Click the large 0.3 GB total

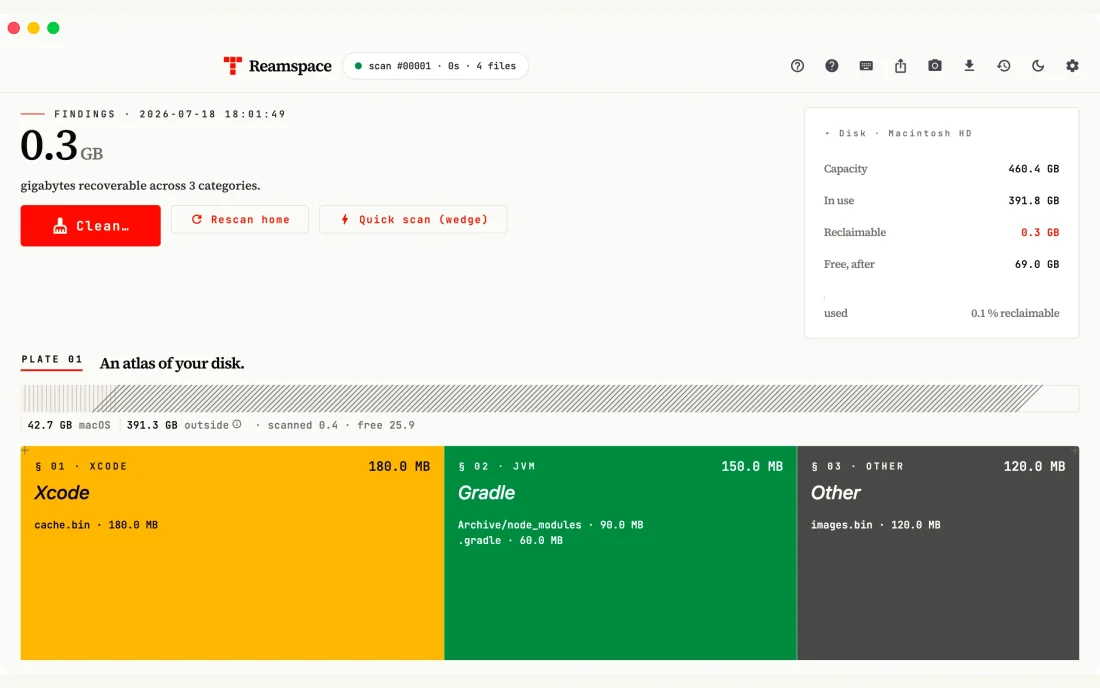point(62,146)
